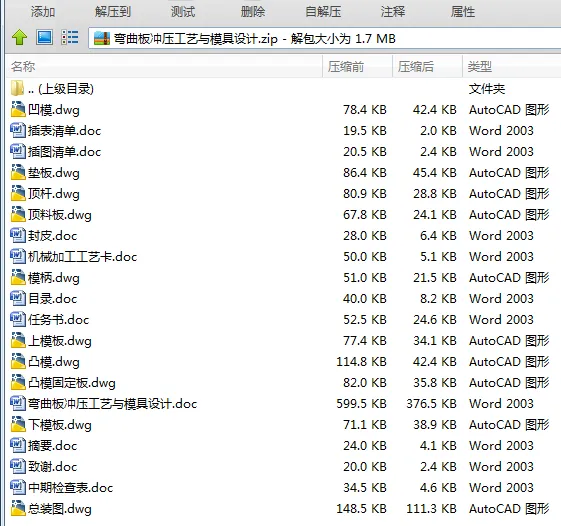
Task: Select the file name 插表清单.doc
Action: pyautogui.click(x=64, y=131)
